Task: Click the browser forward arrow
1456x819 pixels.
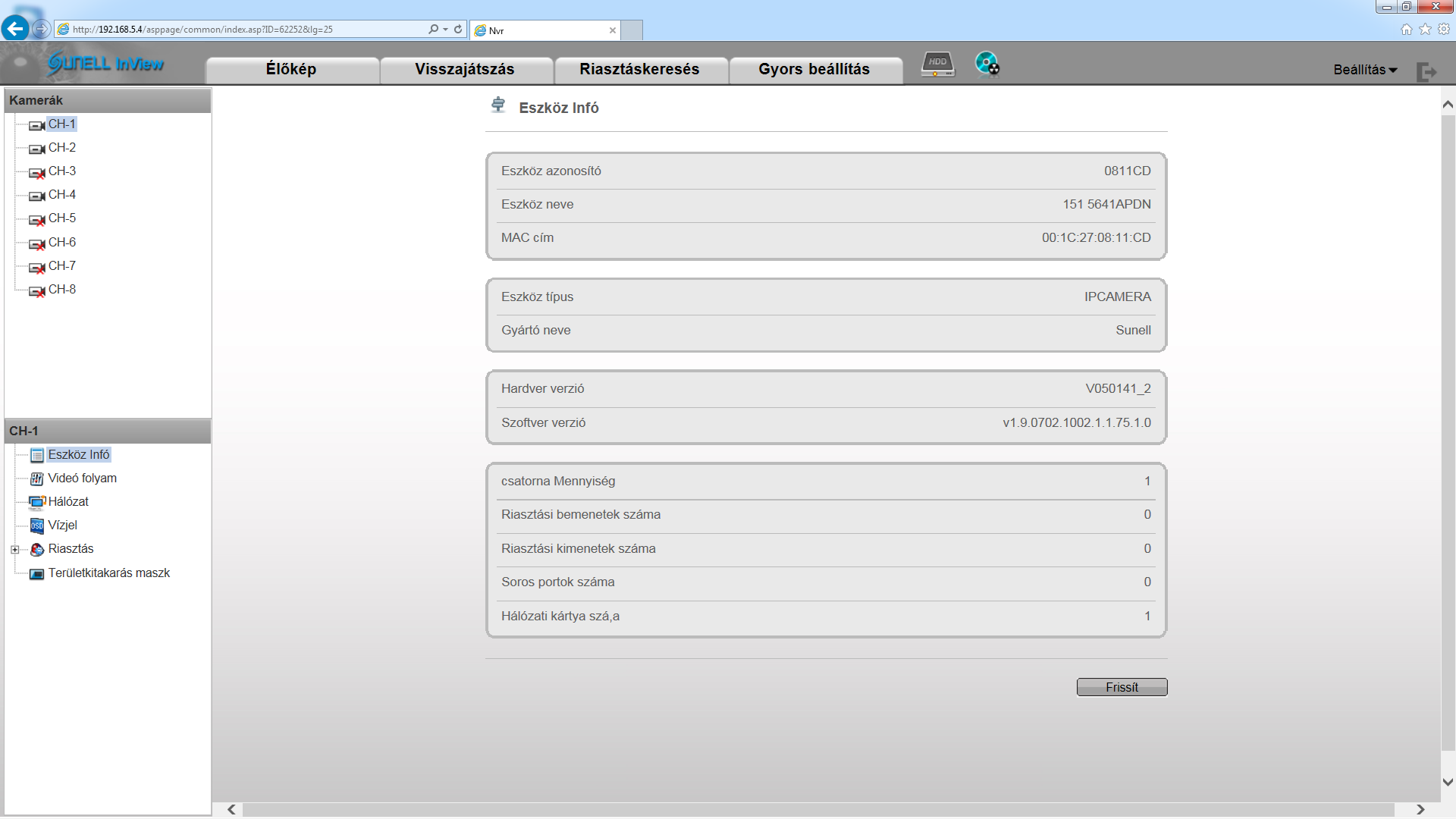Action: (41, 29)
